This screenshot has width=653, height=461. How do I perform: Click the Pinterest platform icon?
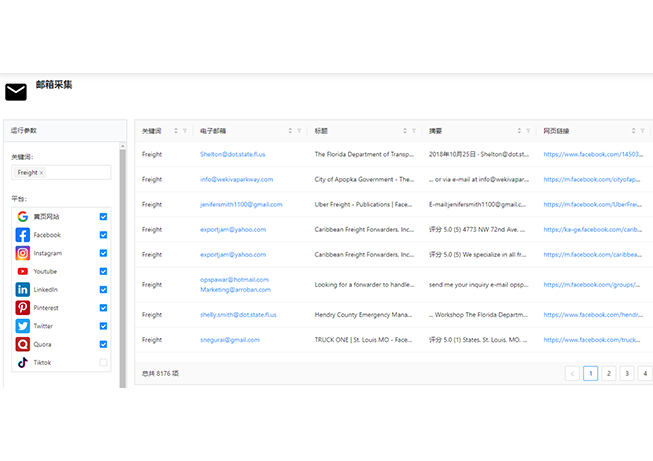pos(22,307)
